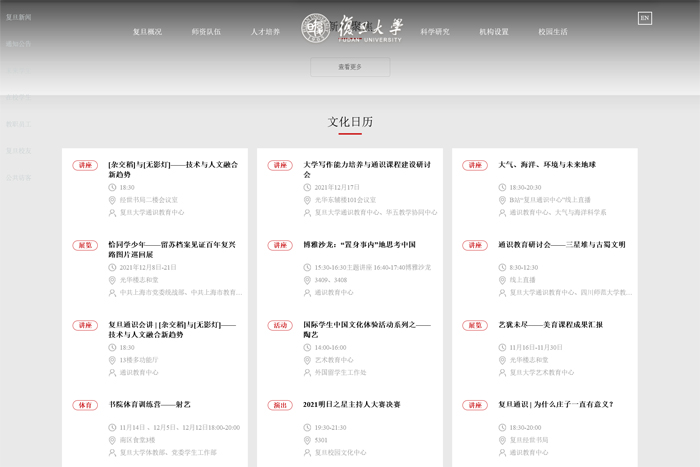
Task: Click the 体育 tag on 书院体育训练营
Action: (85, 405)
